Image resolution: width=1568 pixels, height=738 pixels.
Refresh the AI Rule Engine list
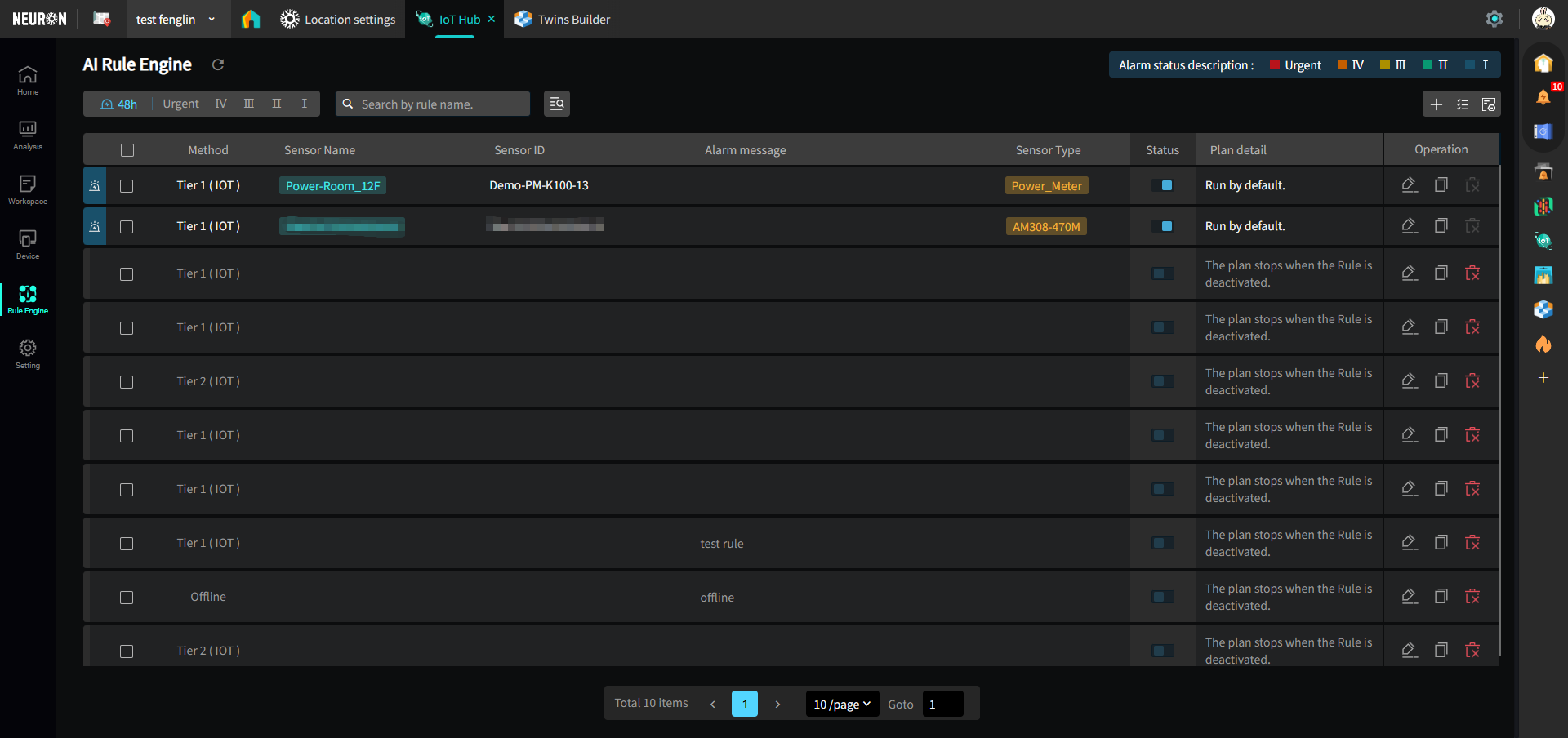click(218, 65)
